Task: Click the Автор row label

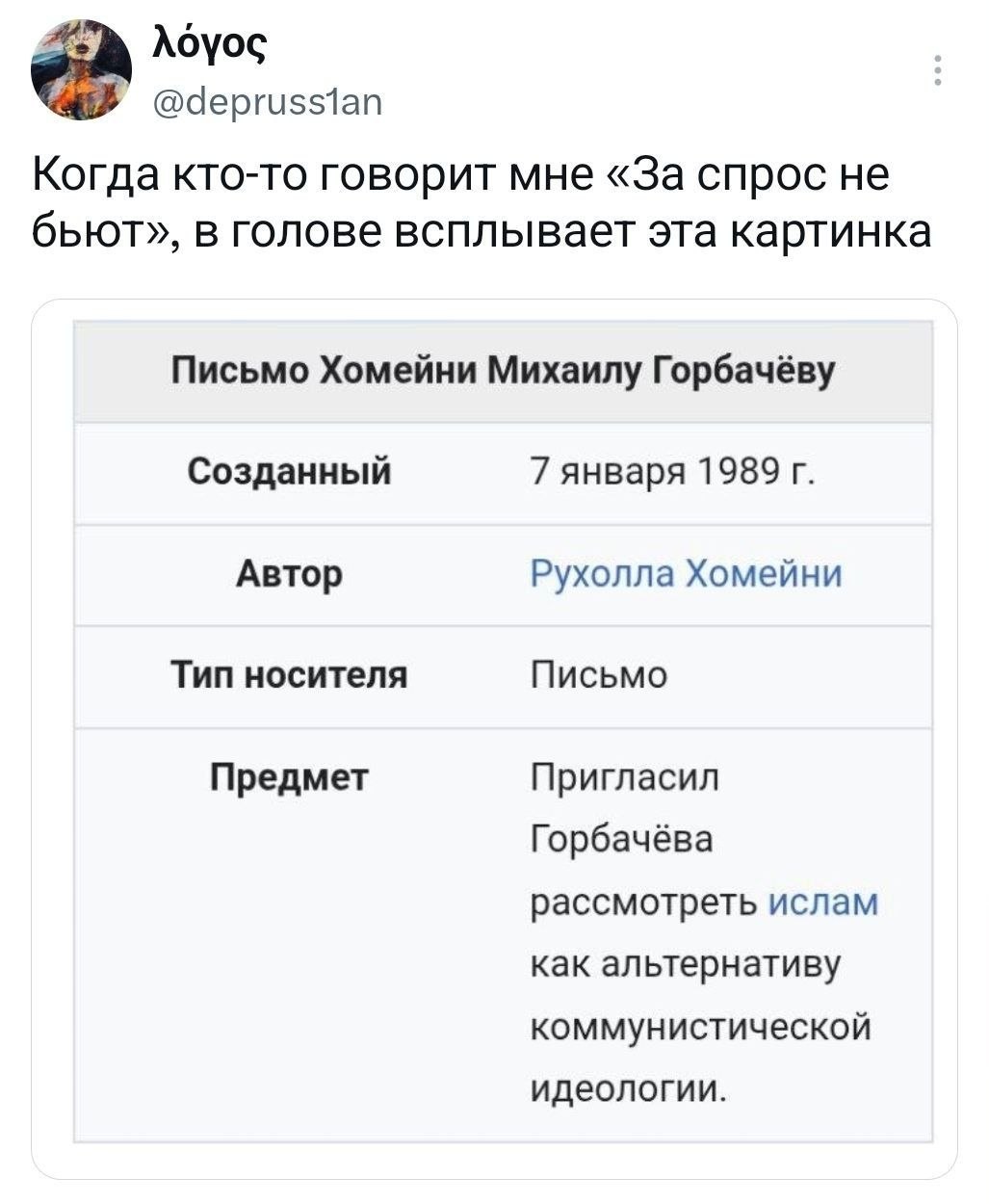Action: pyautogui.click(x=289, y=574)
